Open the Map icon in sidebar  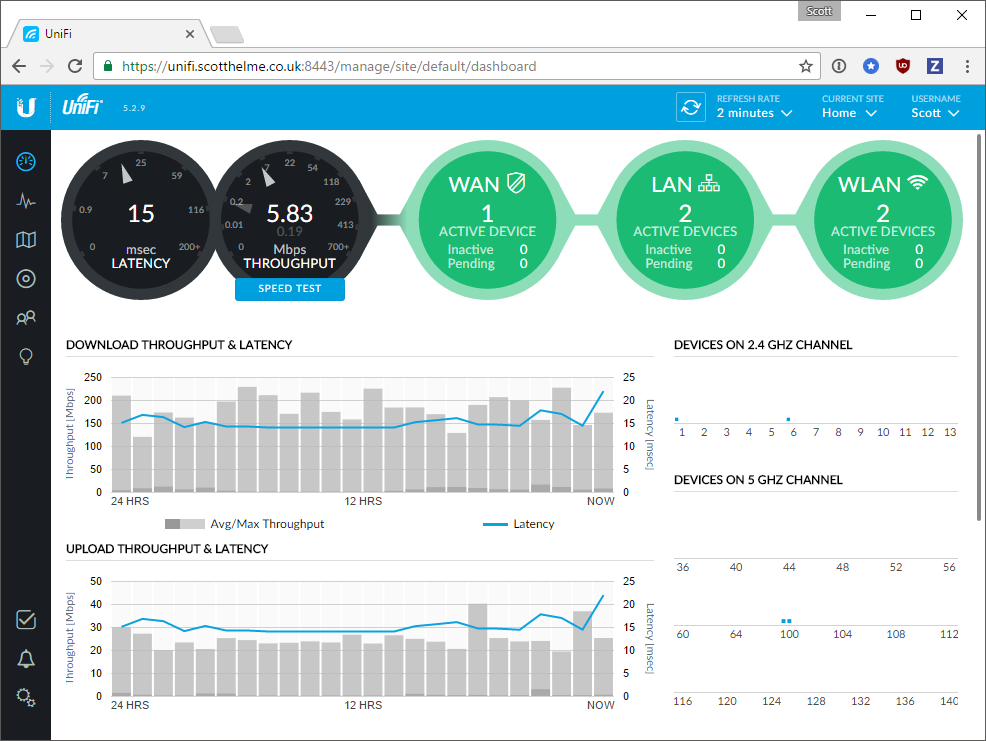[x=26, y=239]
